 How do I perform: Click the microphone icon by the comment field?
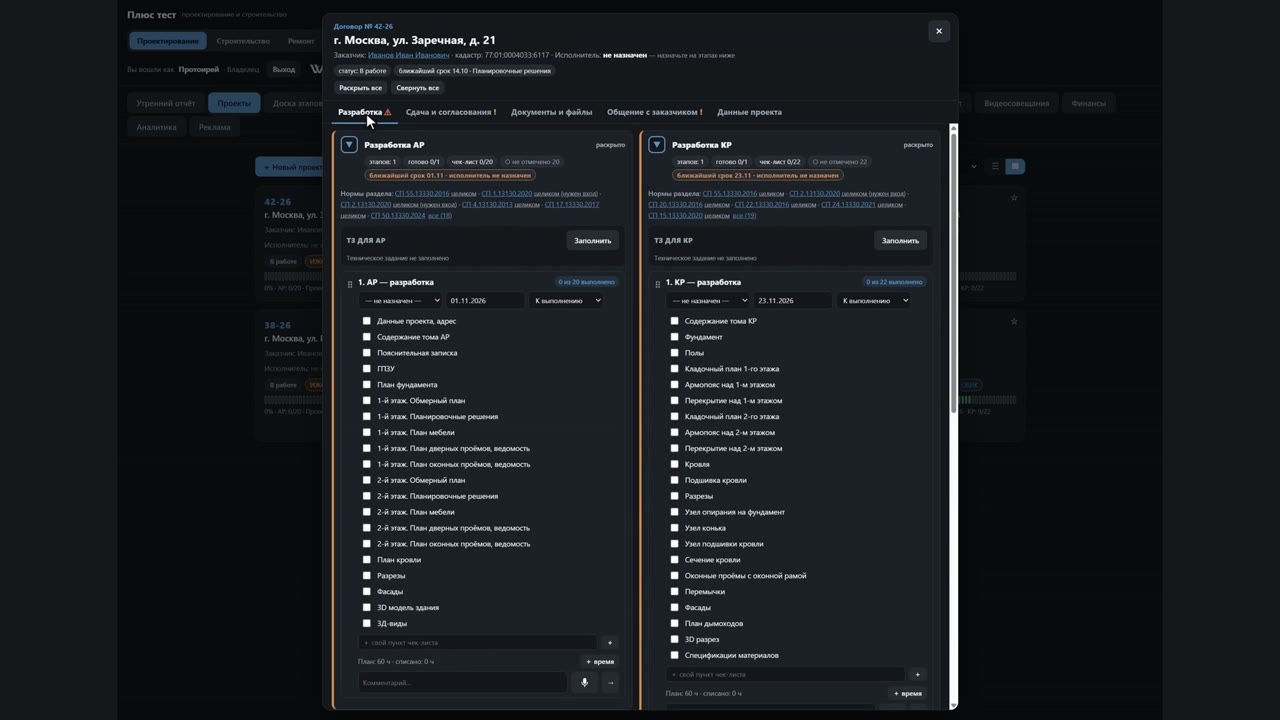tap(585, 683)
